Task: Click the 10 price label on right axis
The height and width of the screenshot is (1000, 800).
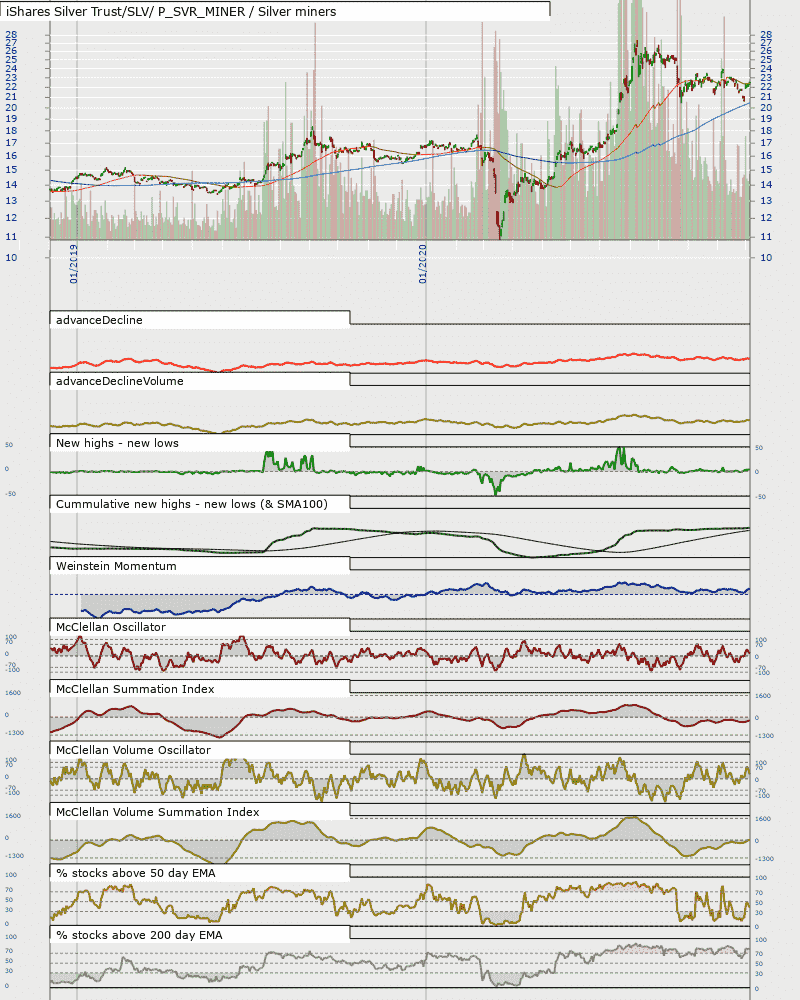Action: pyautogui.click(x=766, y=258)
